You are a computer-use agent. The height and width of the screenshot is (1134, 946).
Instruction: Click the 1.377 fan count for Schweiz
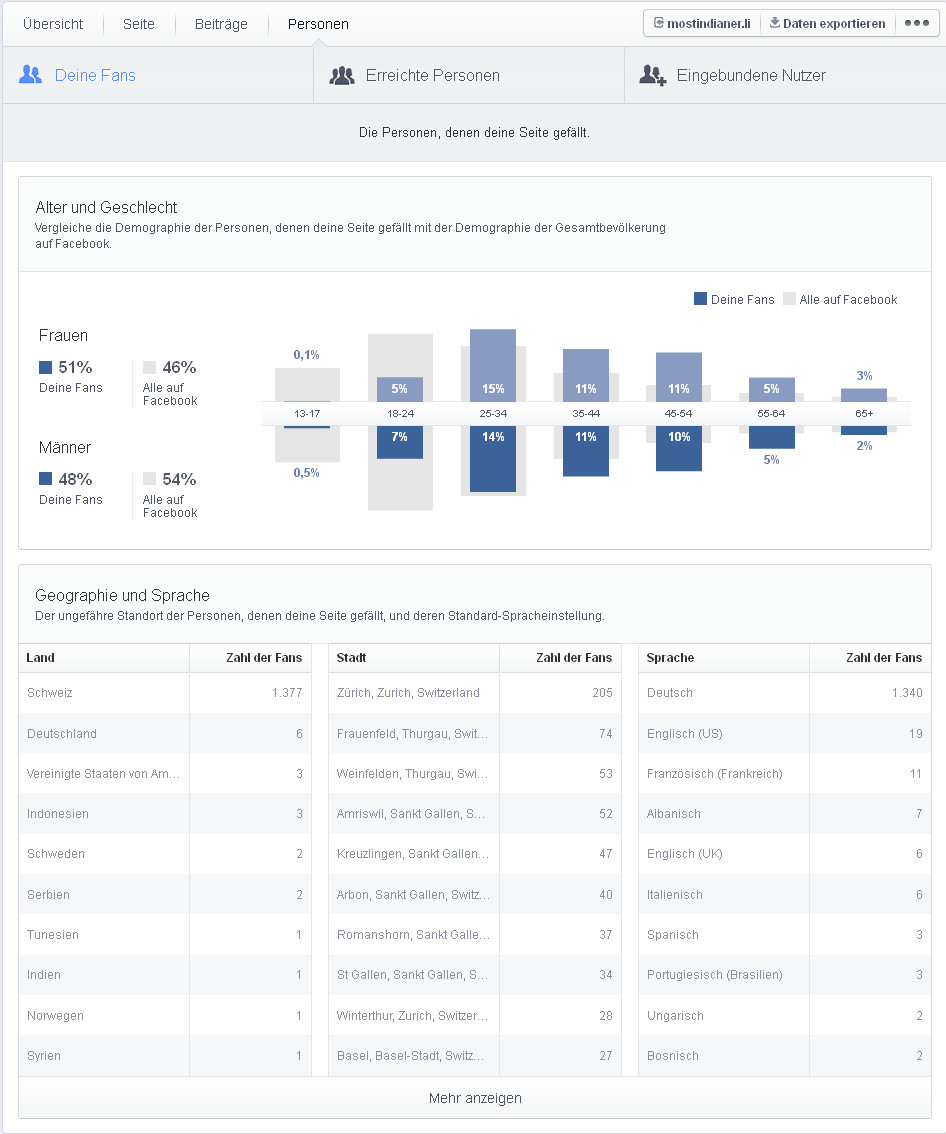[287, 693]
